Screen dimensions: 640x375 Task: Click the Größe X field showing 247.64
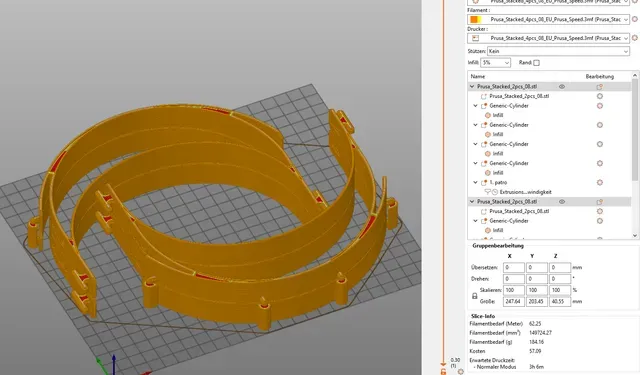513,302
